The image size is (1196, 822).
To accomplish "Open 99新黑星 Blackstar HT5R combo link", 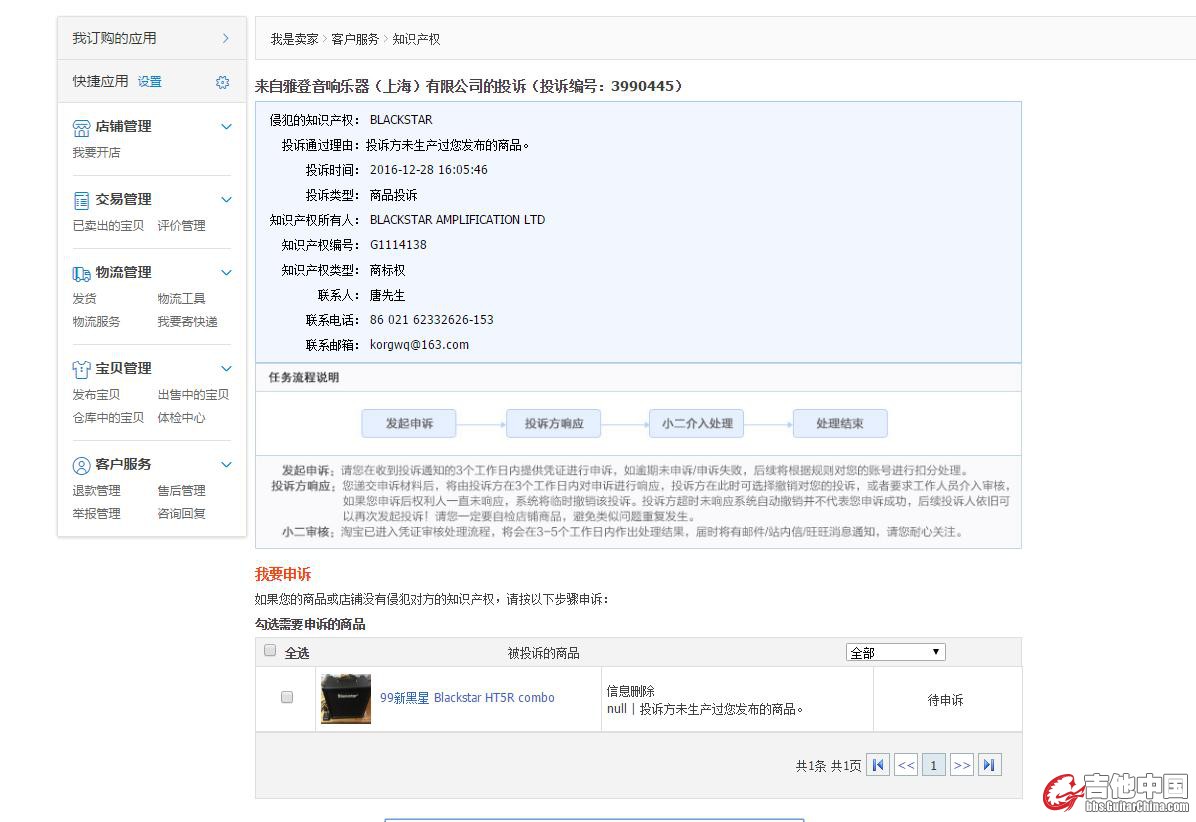I will click(x=467, y=698).
